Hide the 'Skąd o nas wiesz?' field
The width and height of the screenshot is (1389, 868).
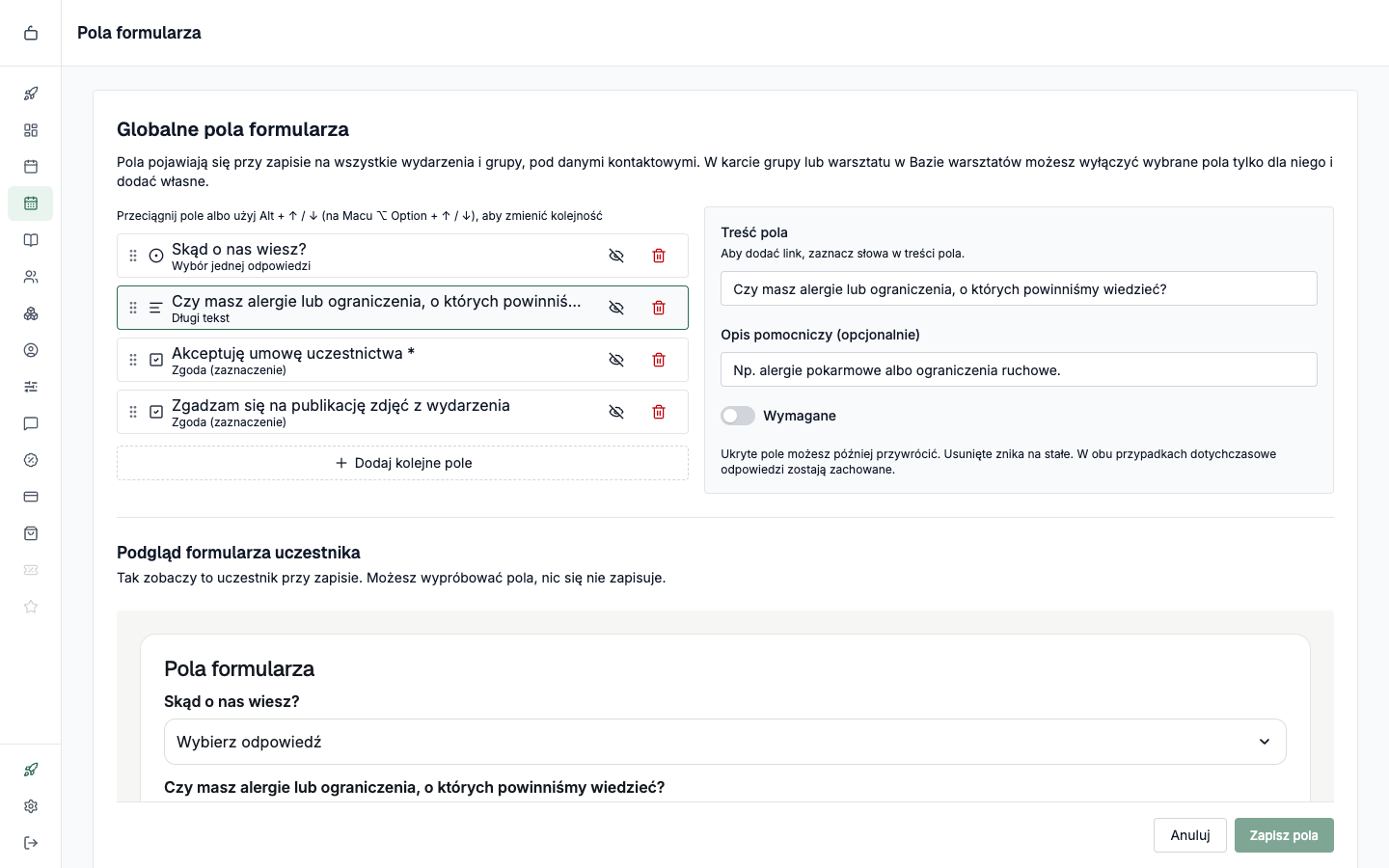[616, 256]
